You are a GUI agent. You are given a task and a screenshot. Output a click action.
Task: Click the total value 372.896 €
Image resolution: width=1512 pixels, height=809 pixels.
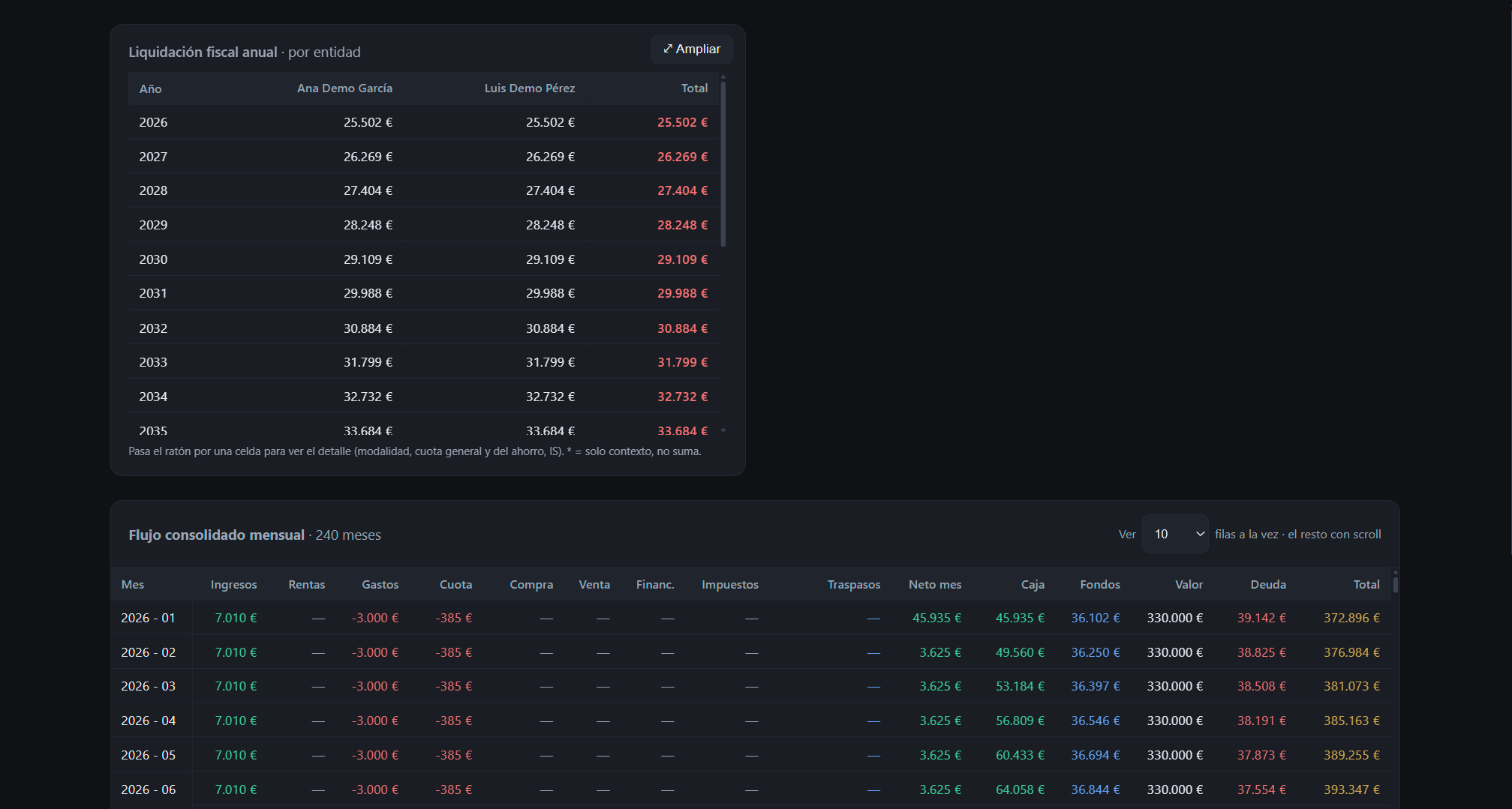(x=1351, y=618)
